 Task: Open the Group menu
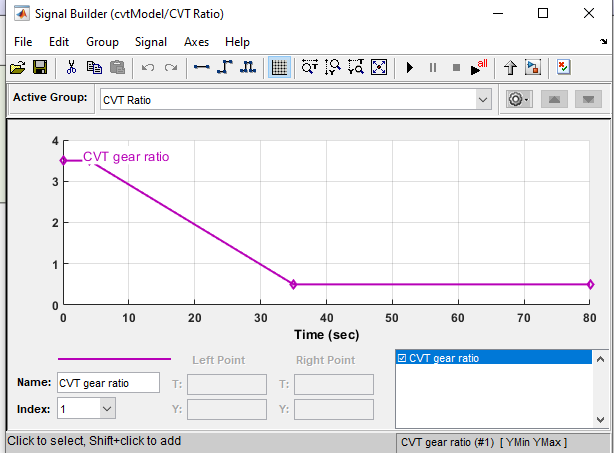(x=102, y=42)
